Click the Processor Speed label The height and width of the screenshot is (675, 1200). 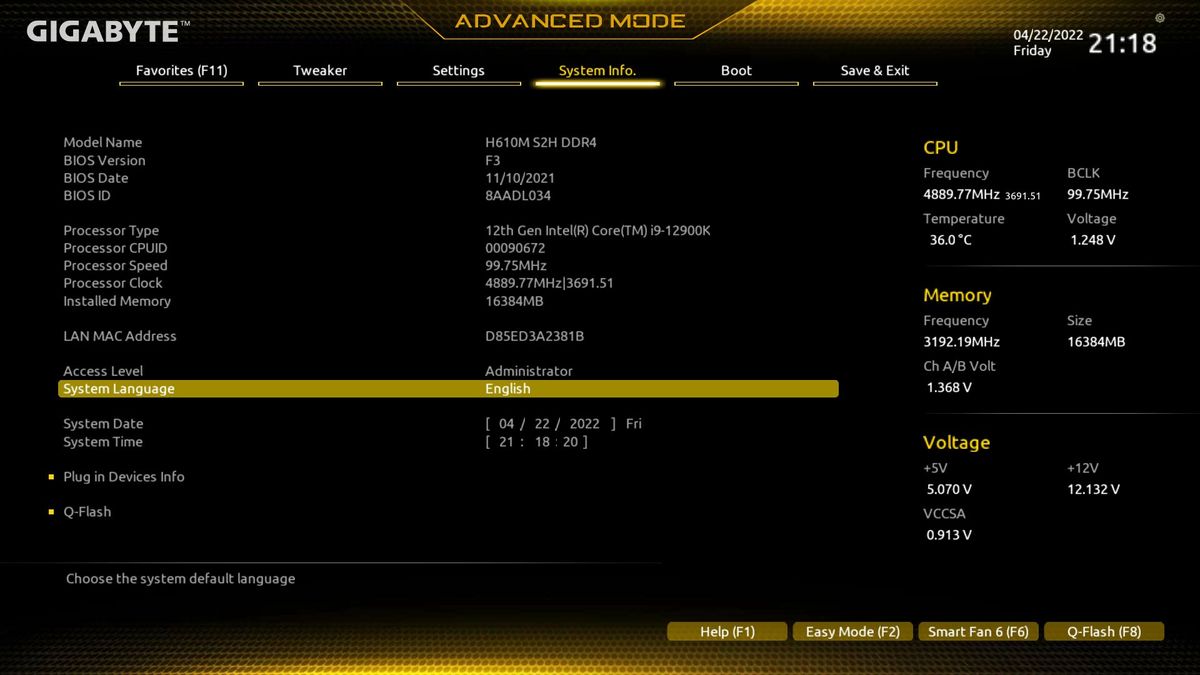[115, 266]
